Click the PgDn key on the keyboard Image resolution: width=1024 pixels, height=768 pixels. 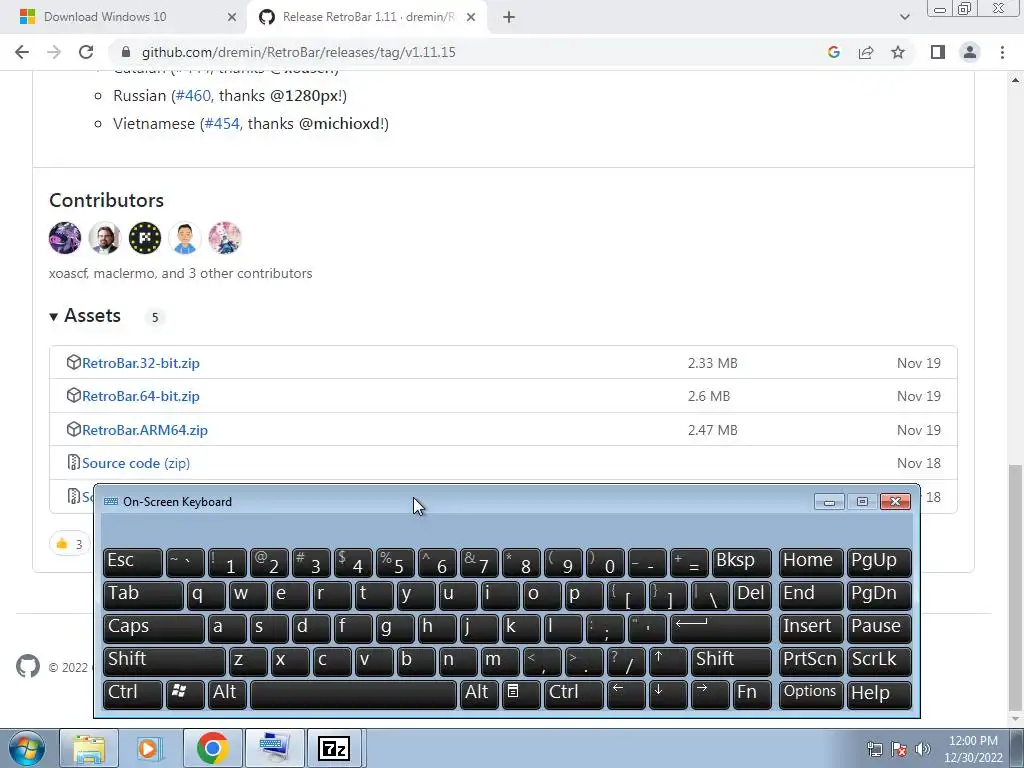pyautogui.click(x=879, y=595)
